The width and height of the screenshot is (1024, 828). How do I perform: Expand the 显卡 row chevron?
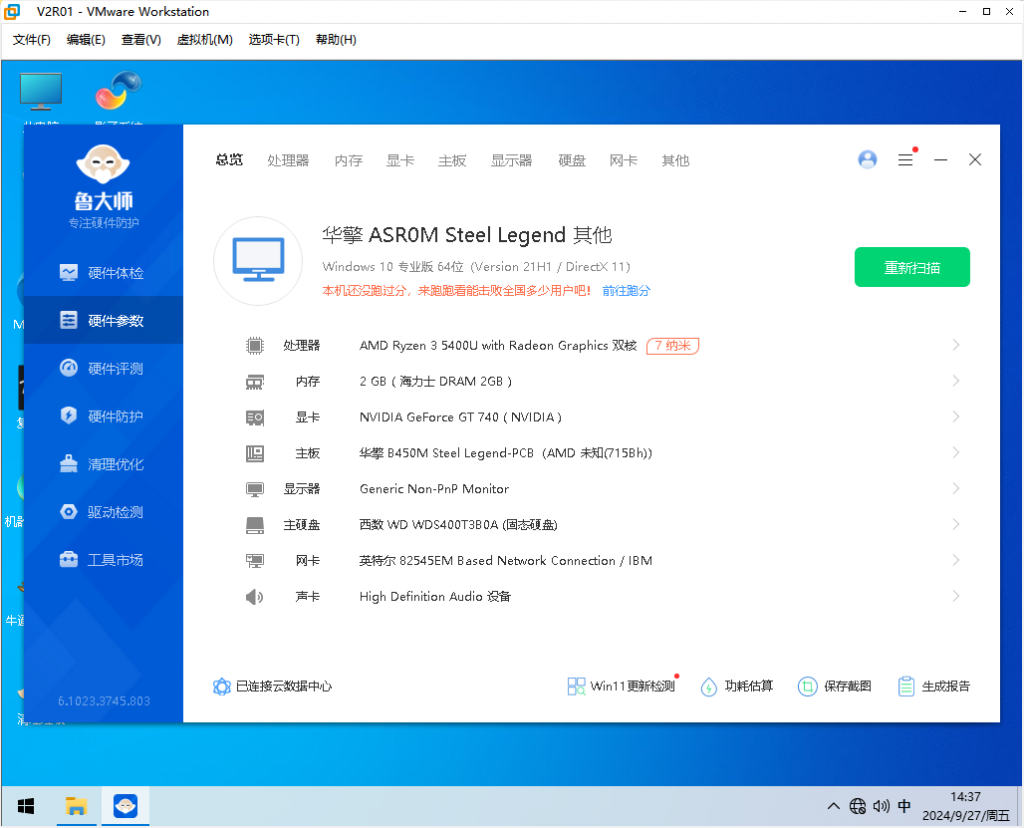click(956, 417)
